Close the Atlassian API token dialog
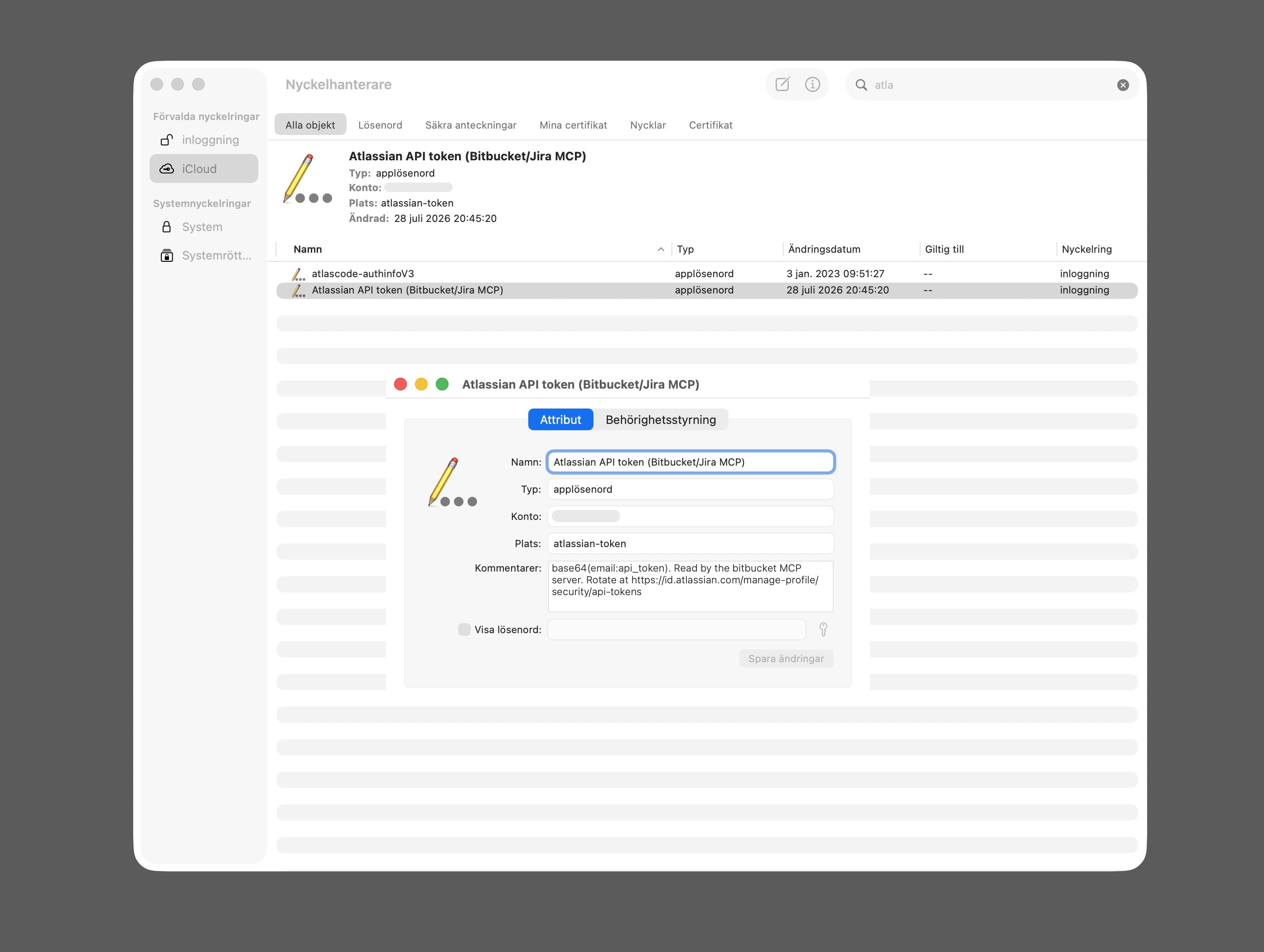 [400, 385]
